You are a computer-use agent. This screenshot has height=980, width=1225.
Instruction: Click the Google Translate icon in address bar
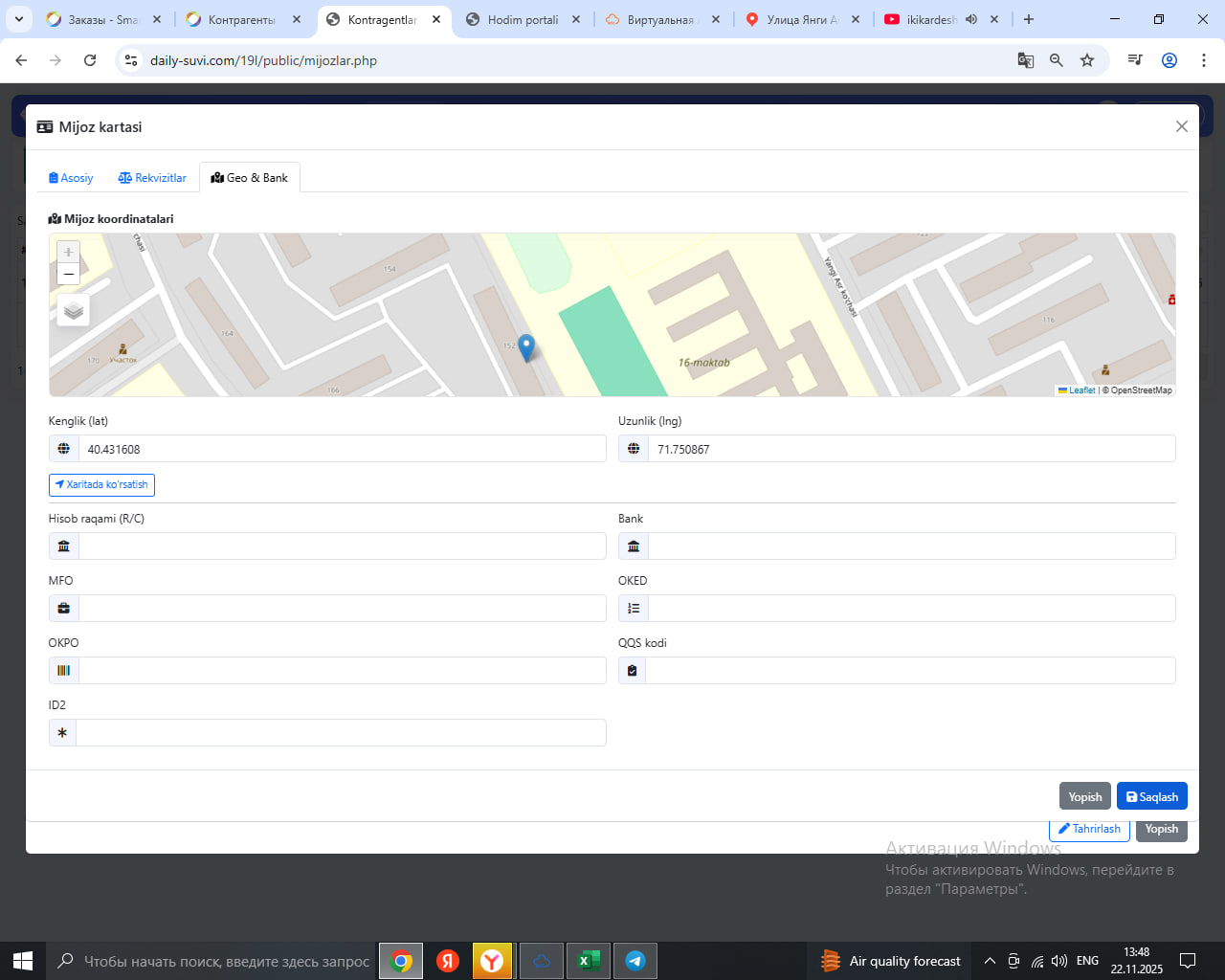(x=1025, y=60)
